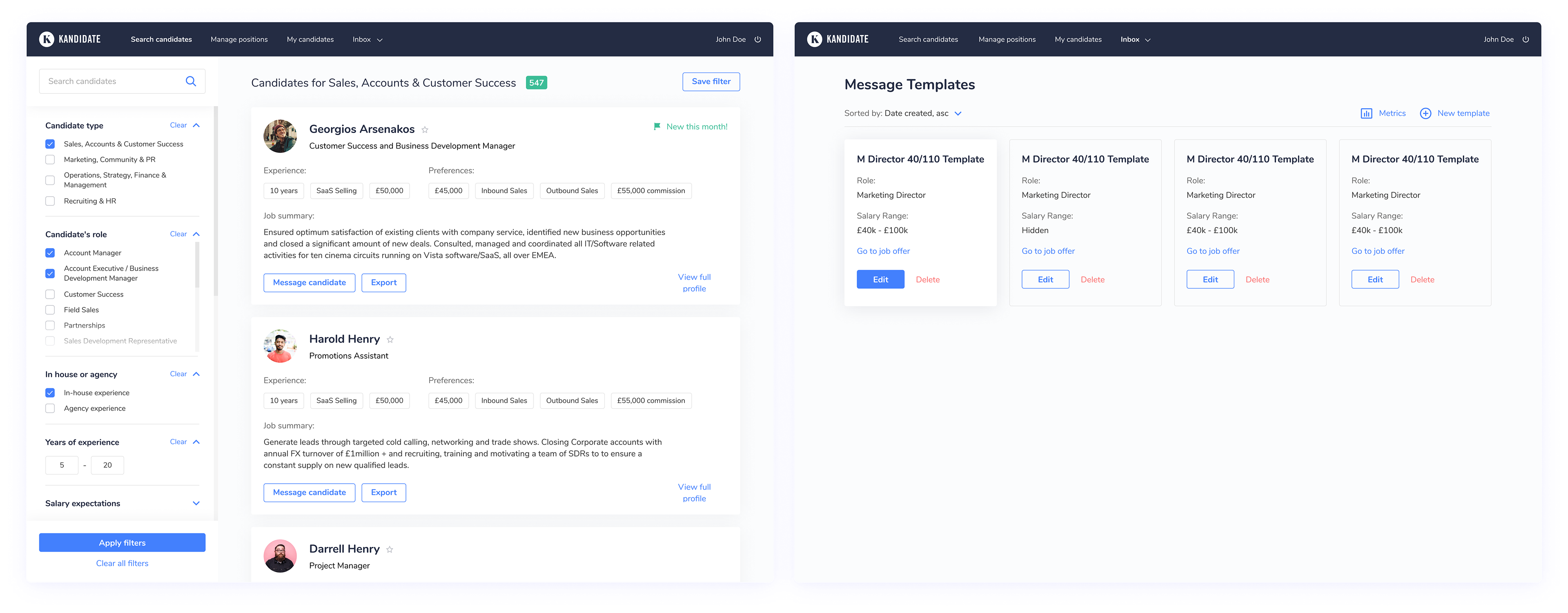
Task: Uncheck Account Executive / Business Development Manager
Action: click(50, 274)
